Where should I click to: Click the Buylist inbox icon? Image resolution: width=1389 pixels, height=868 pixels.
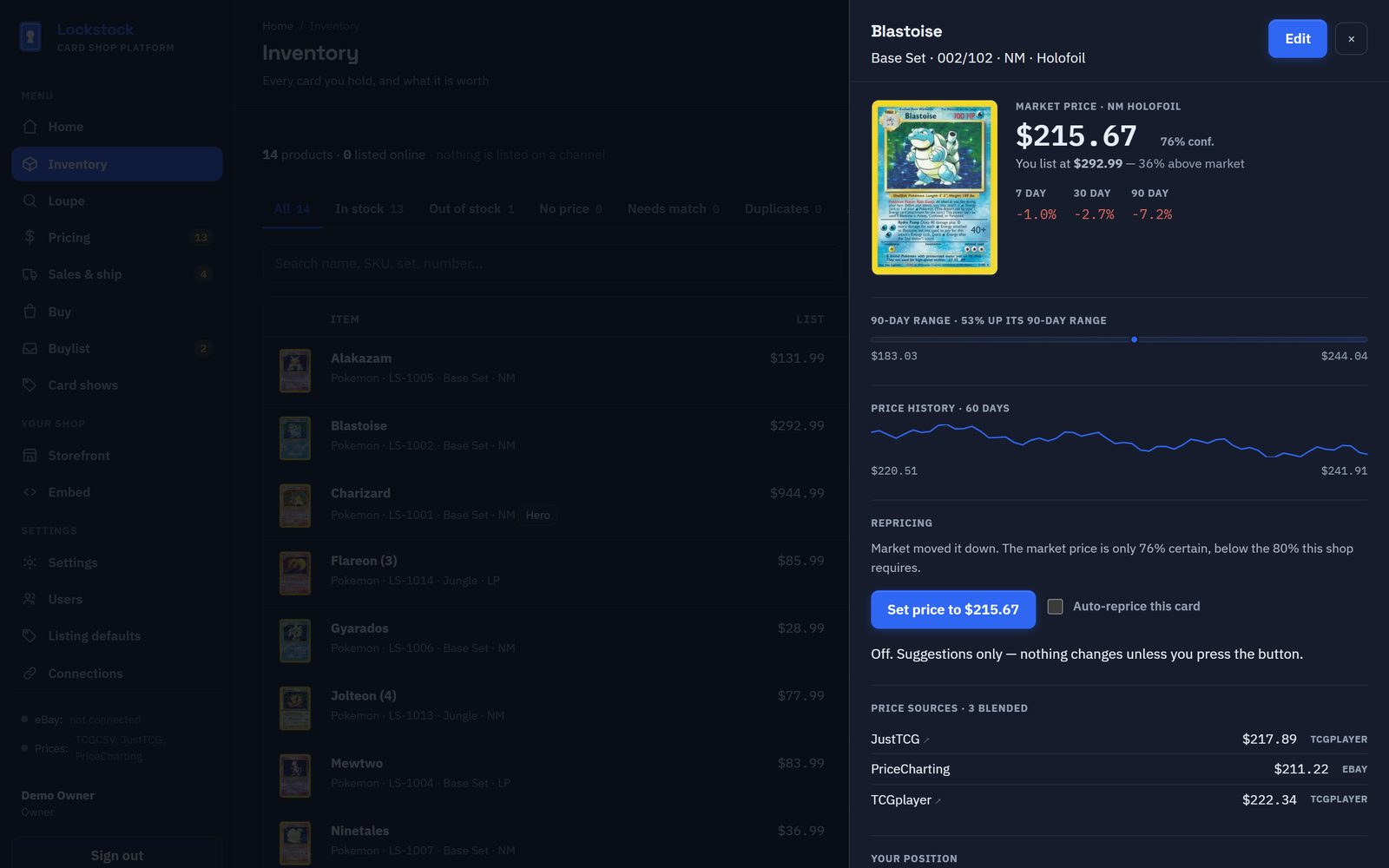tap(30, 348)
